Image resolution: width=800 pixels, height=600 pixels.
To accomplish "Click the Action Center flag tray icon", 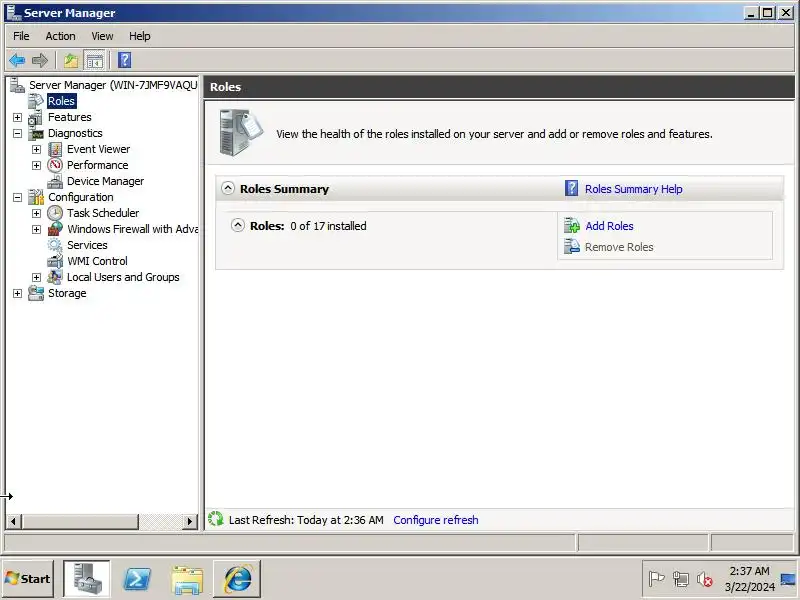I will point(656,579).
